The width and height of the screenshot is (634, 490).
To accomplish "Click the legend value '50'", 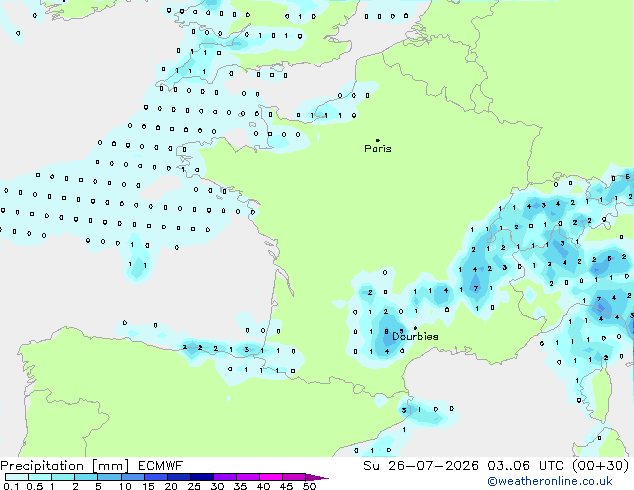I will [309, 486].
